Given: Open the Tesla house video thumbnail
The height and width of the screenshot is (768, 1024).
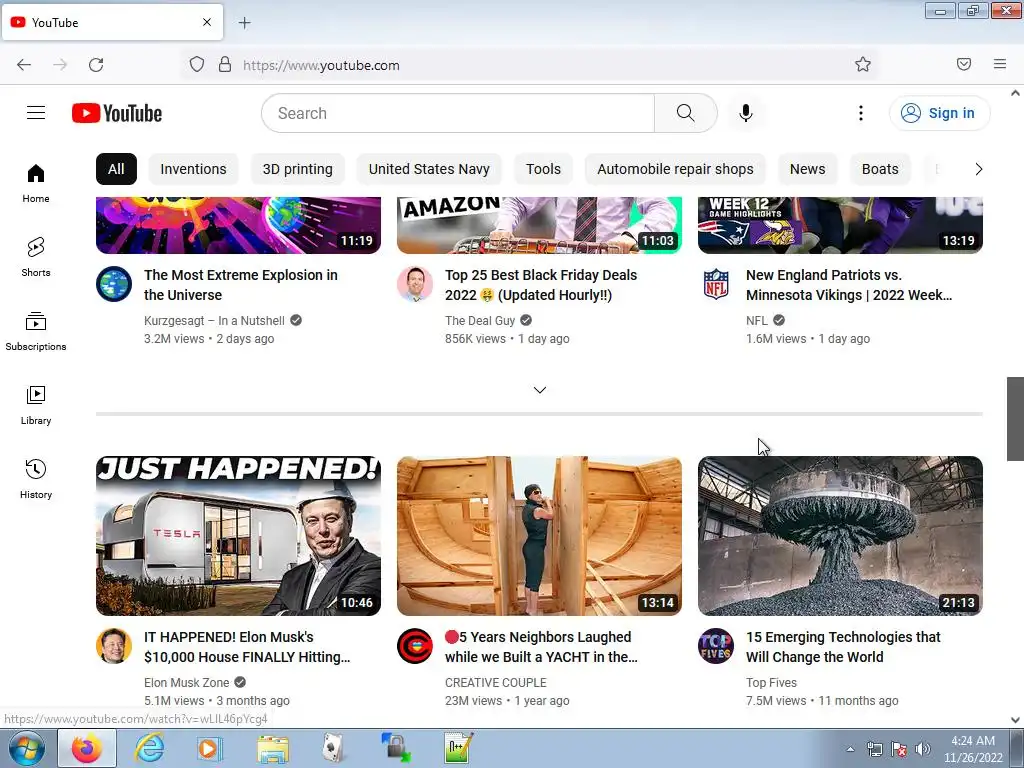Looking at the screenshot, I should (x=238, y=536).
